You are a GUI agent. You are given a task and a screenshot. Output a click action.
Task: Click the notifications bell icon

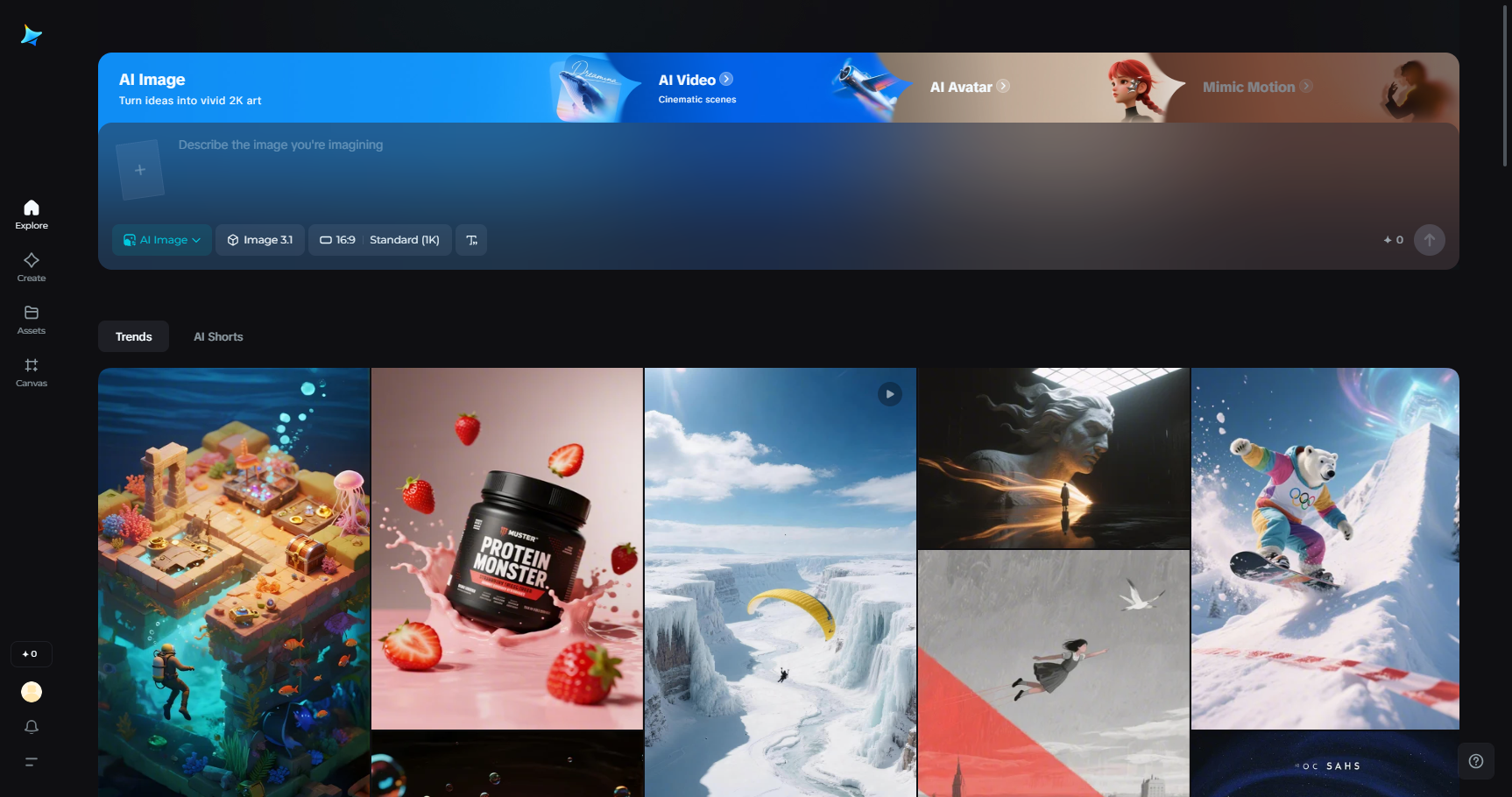point(31,726)
